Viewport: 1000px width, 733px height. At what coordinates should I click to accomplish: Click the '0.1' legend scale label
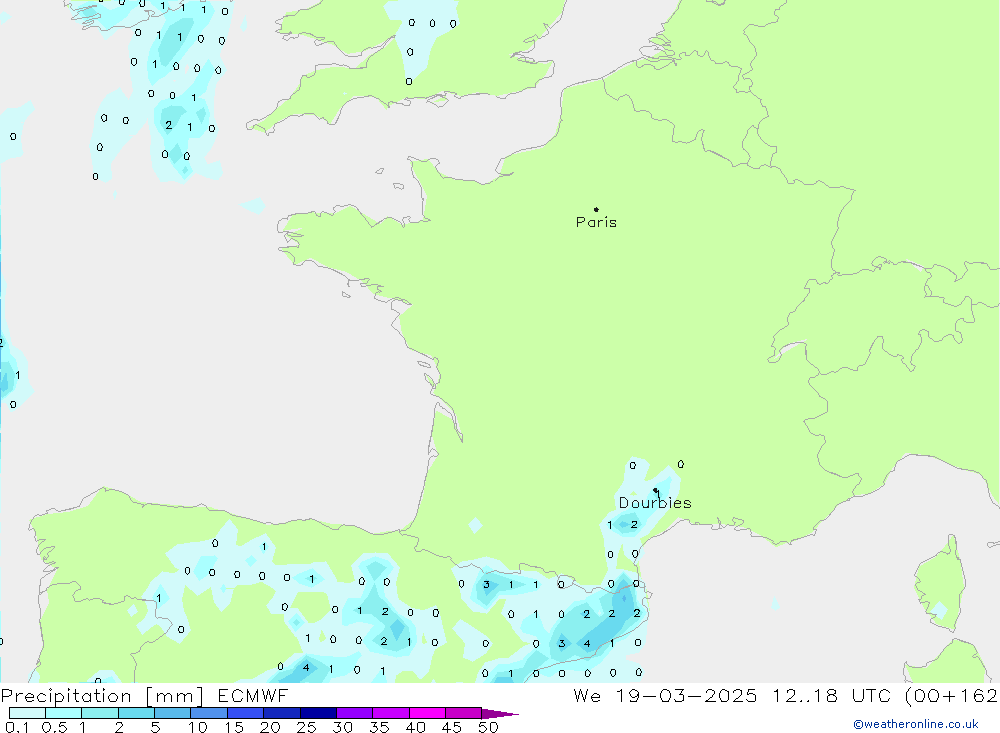[17, 727]
